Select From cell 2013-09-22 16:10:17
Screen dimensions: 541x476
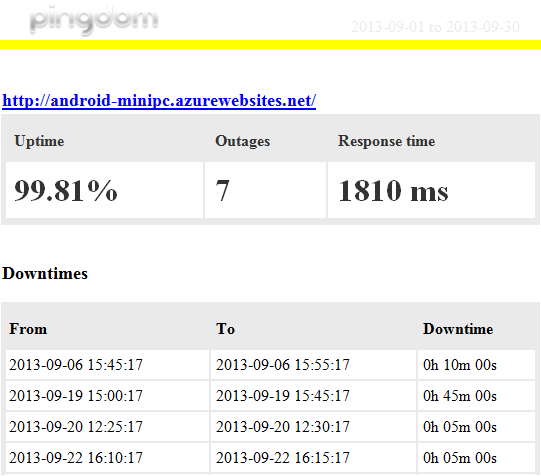[107, 458]
